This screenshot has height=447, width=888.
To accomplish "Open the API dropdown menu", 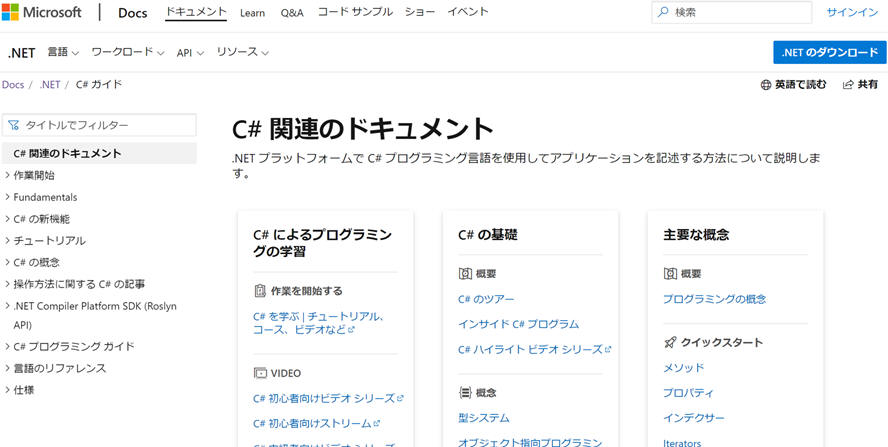I will tap(190, 53).
